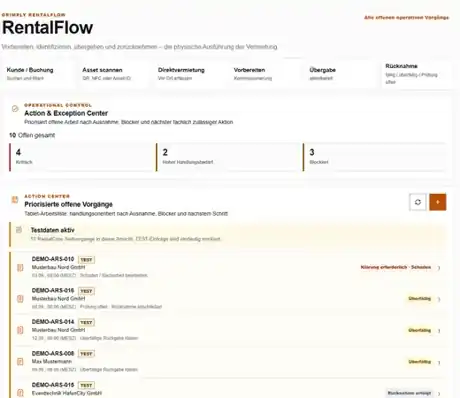Screen dimensions: 460x398
Task: Expand the Max Mustermann row chevron
Action: 439,362
